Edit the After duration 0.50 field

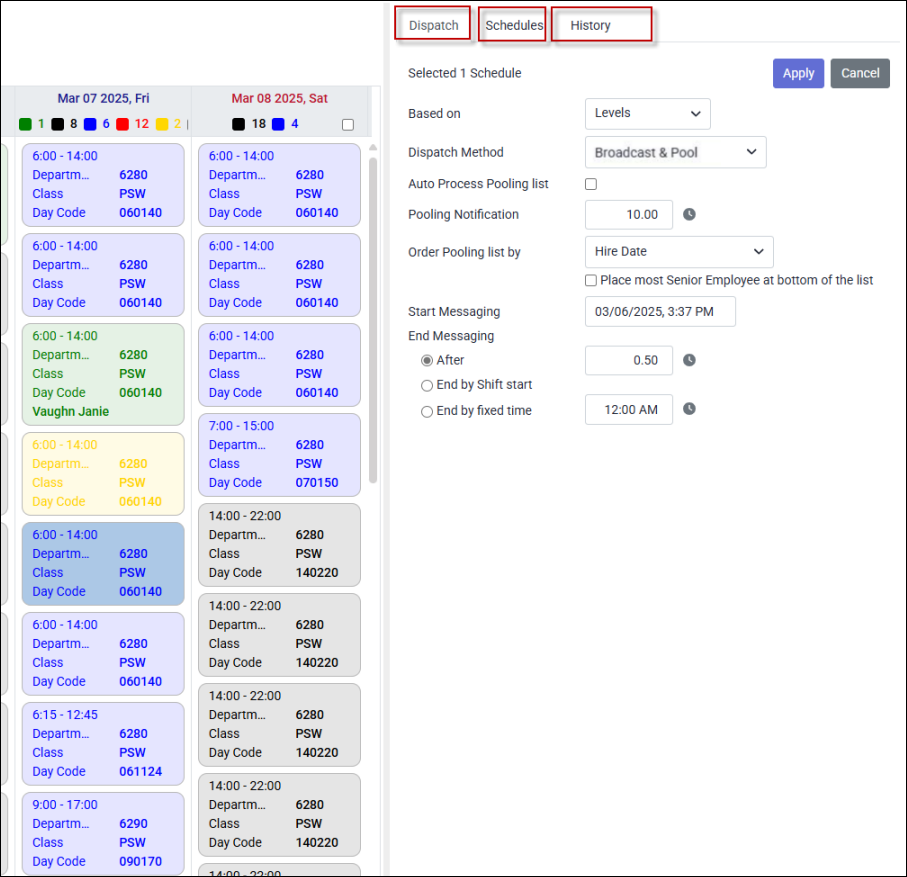point(629,360)
